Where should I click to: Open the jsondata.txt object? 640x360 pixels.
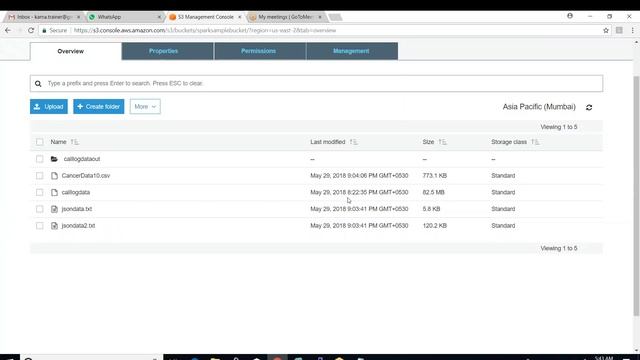coord(77,209)
